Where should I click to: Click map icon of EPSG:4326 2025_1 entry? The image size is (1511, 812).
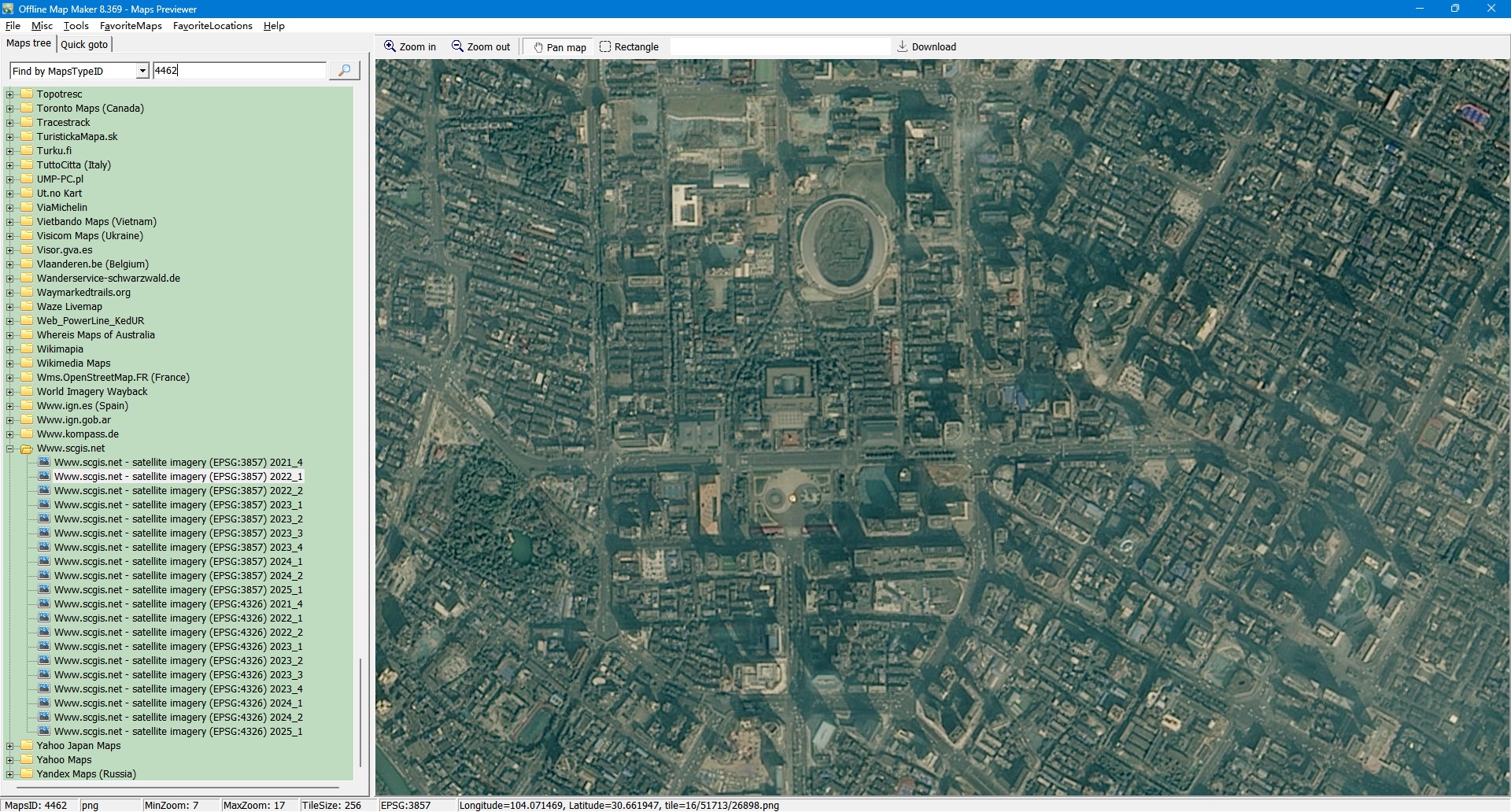pyautogui.click(x=45, y=732)
